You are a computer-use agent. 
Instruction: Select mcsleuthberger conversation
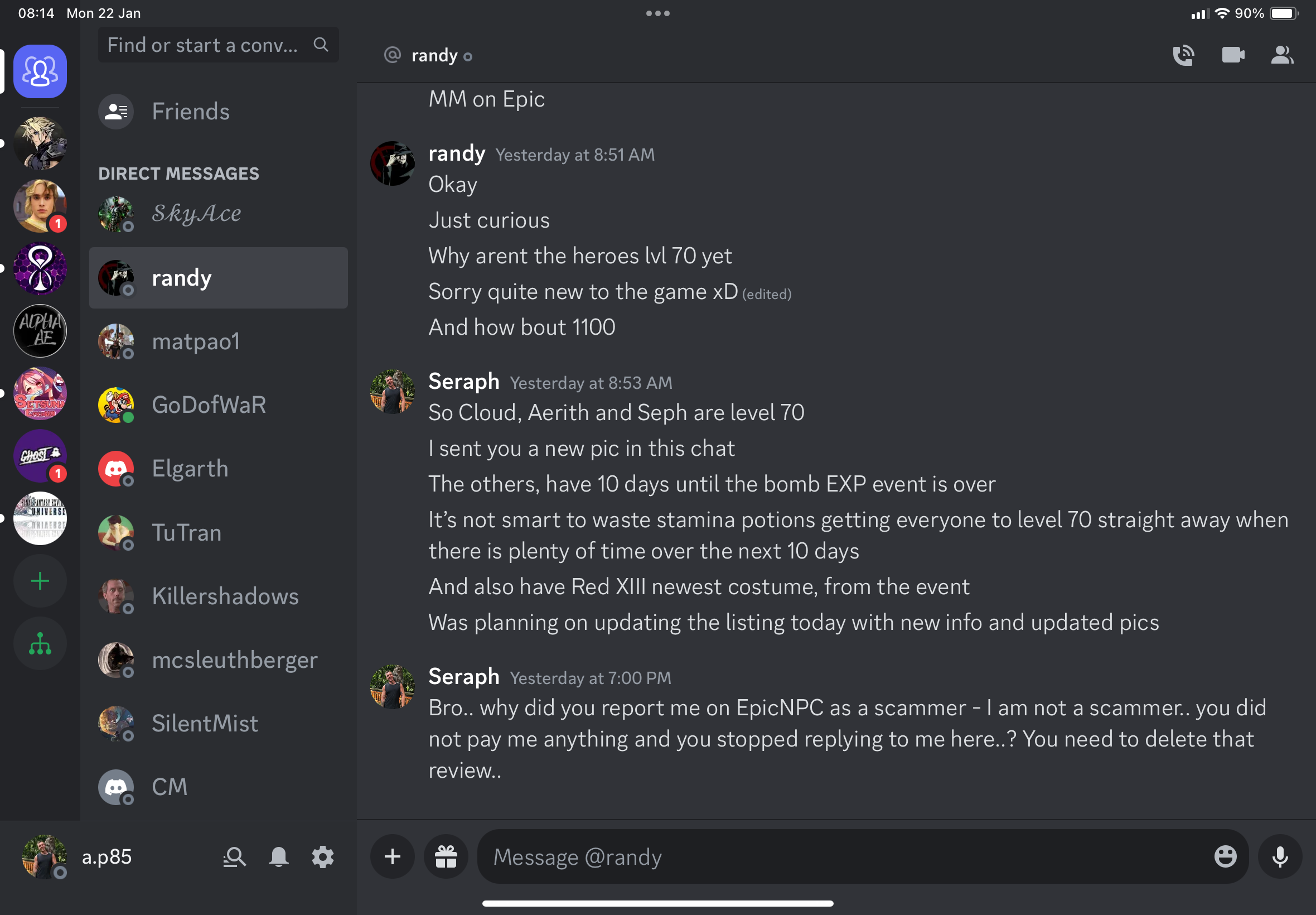click(218, 660)
